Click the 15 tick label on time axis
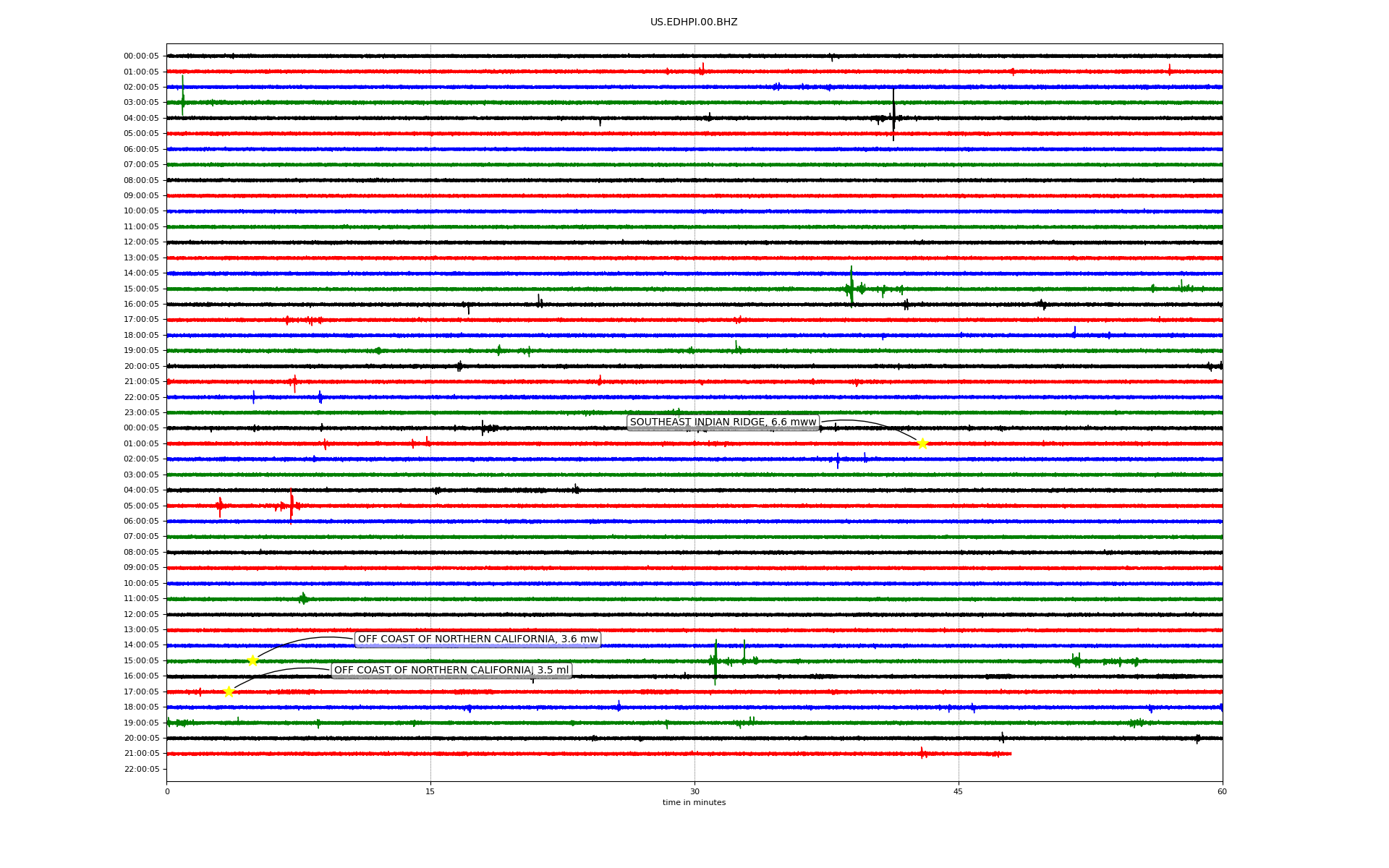Image resolution: width=1389 pixels, height=868 pixels. 430,791
